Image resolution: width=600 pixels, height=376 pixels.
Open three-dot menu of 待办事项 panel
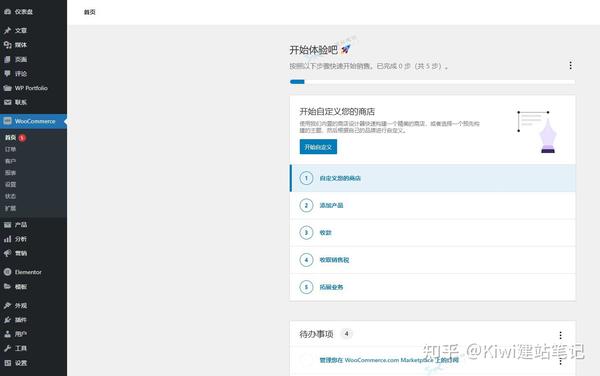click(x=560, y=335)
